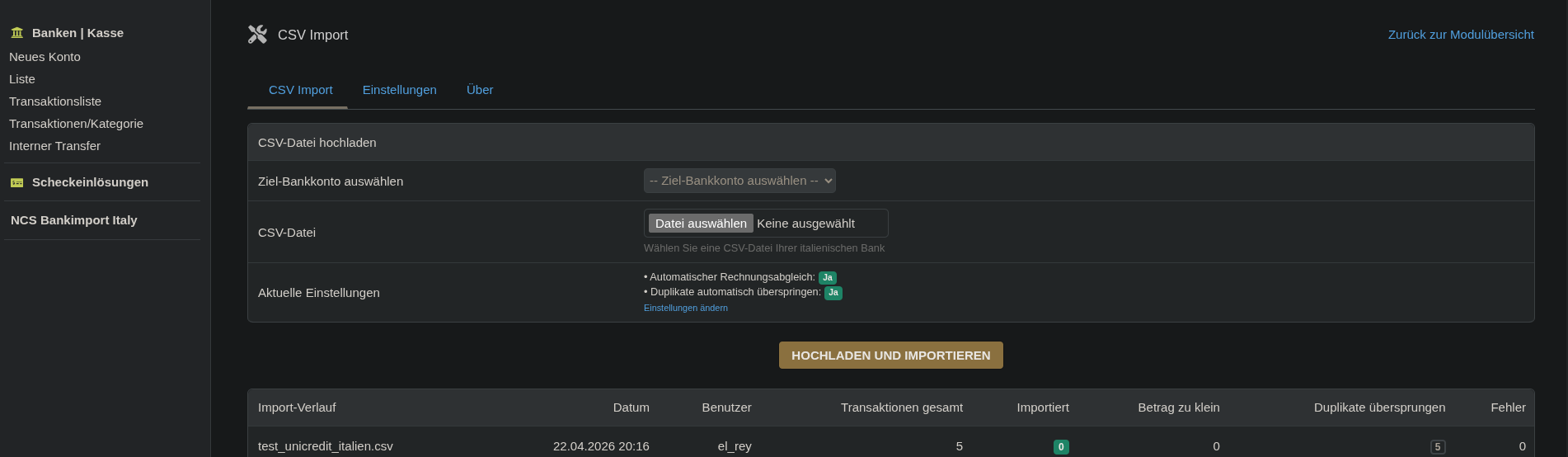Image resolution: width=1568 pixels, height=457 pixels.
Task: Open Neues Konto in the sidebar
Action: 45,57
